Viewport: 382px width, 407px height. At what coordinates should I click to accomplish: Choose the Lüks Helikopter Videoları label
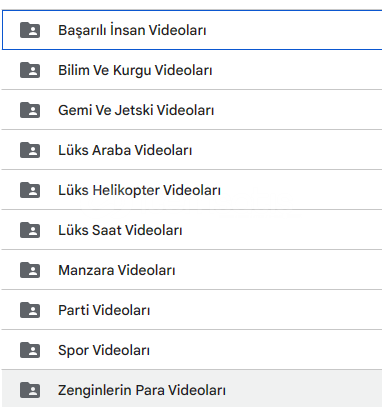pyautogui.click(x=140, y=190)
